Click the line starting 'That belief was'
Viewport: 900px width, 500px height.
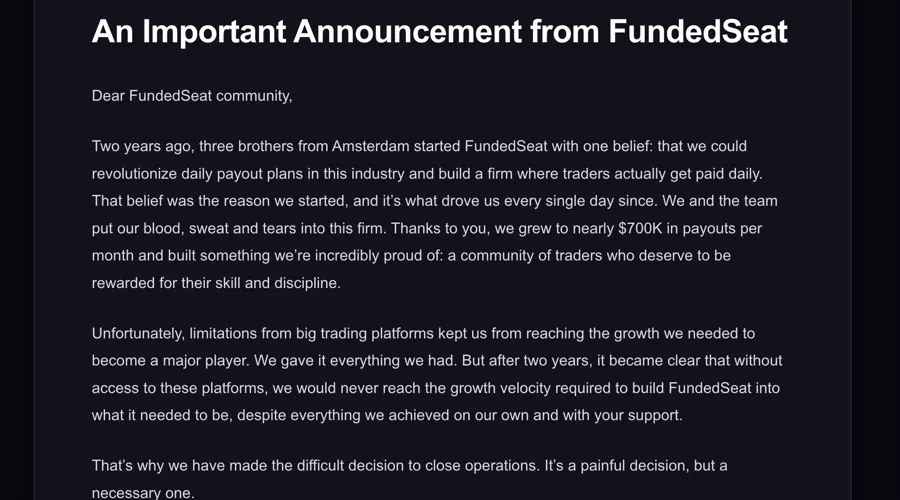pos(435,201)
